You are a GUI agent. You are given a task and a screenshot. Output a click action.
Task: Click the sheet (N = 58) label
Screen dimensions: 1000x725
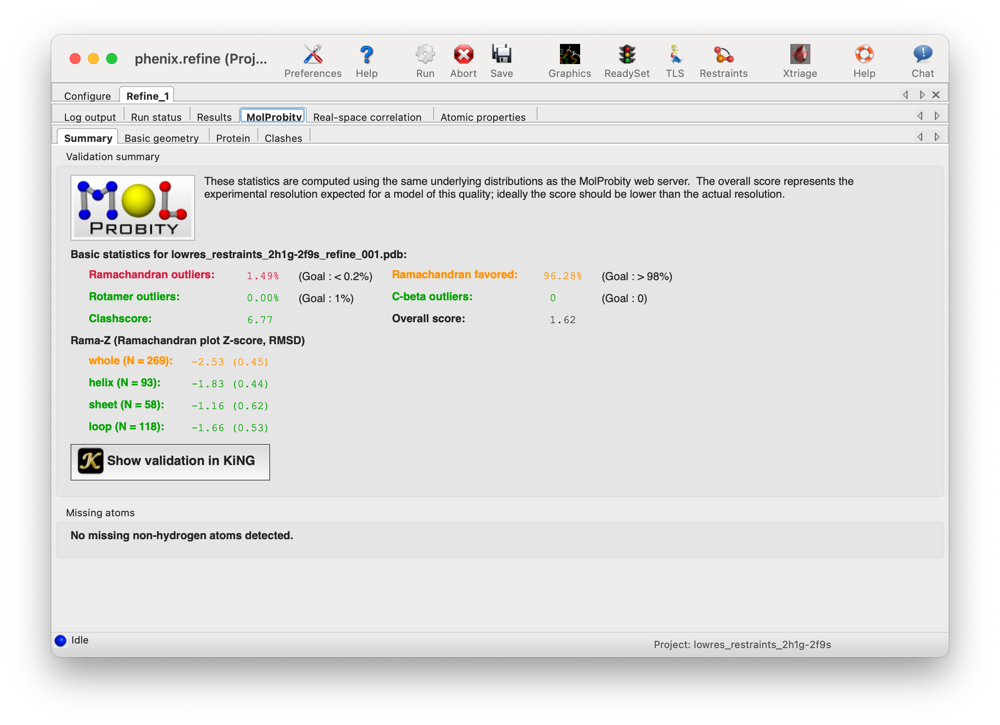click(x=126, y=405)
